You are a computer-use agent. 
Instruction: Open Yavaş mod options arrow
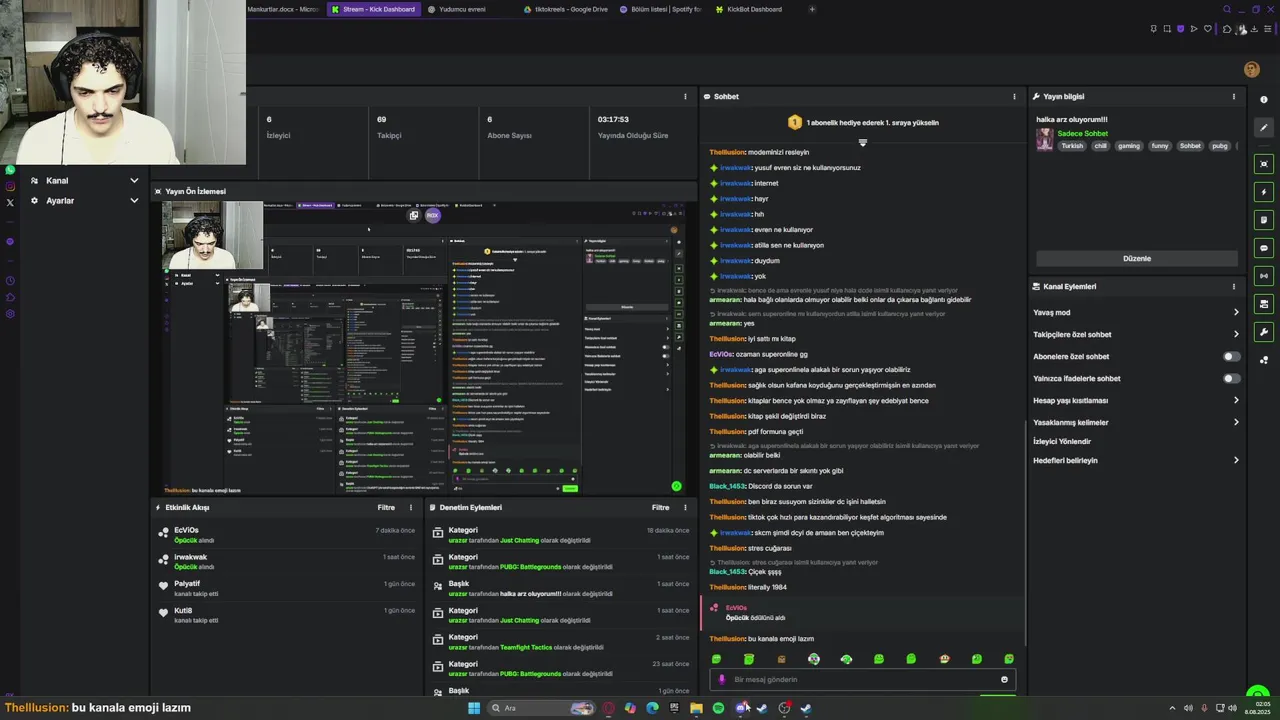[1236, 312]
